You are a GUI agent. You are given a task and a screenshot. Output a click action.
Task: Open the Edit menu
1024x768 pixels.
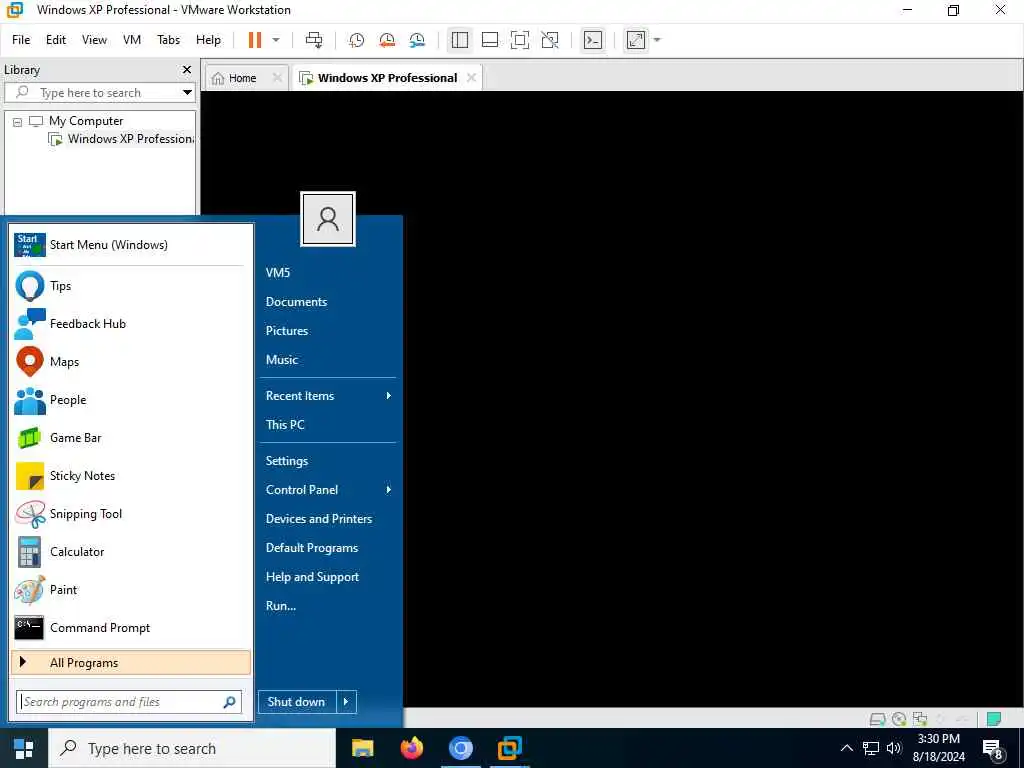point(56,40)
